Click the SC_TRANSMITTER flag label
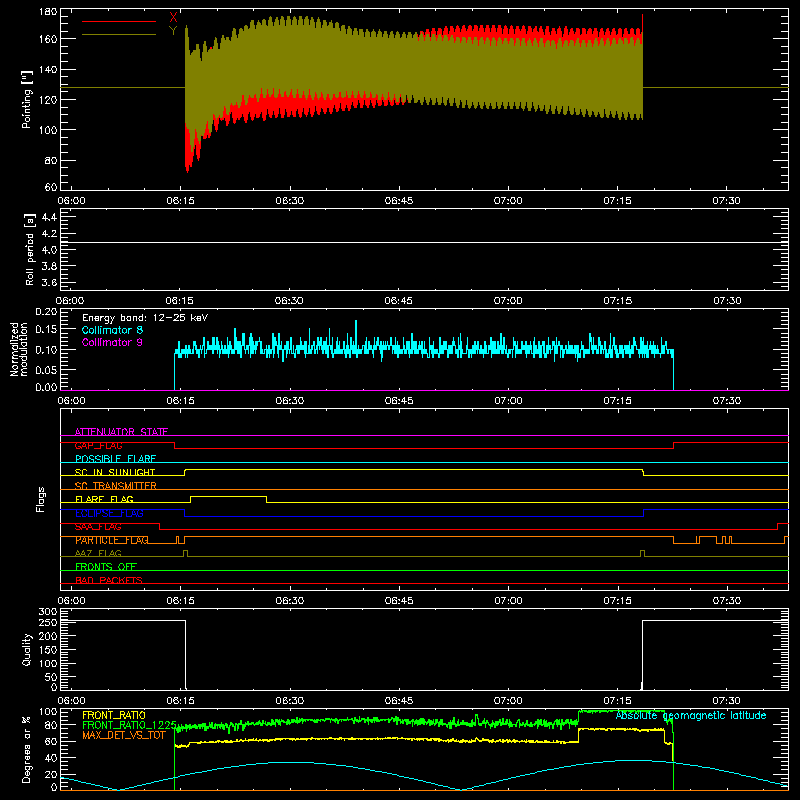This screenshot has width=800, height=800. (x=116, y=486)
